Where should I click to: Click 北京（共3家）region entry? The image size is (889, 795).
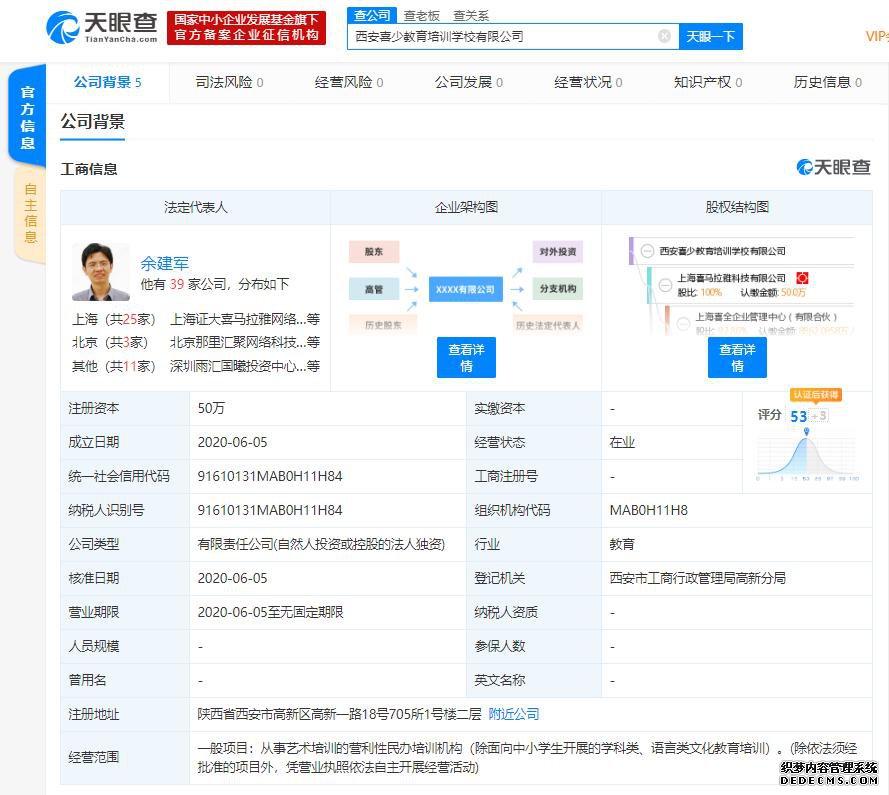coord(110,342)
